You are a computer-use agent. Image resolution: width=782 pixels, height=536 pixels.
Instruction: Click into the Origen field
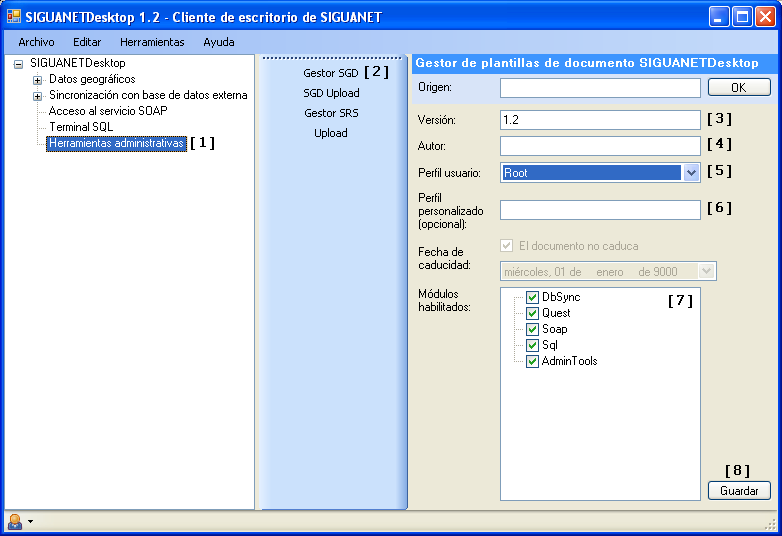tap(600, 88)
